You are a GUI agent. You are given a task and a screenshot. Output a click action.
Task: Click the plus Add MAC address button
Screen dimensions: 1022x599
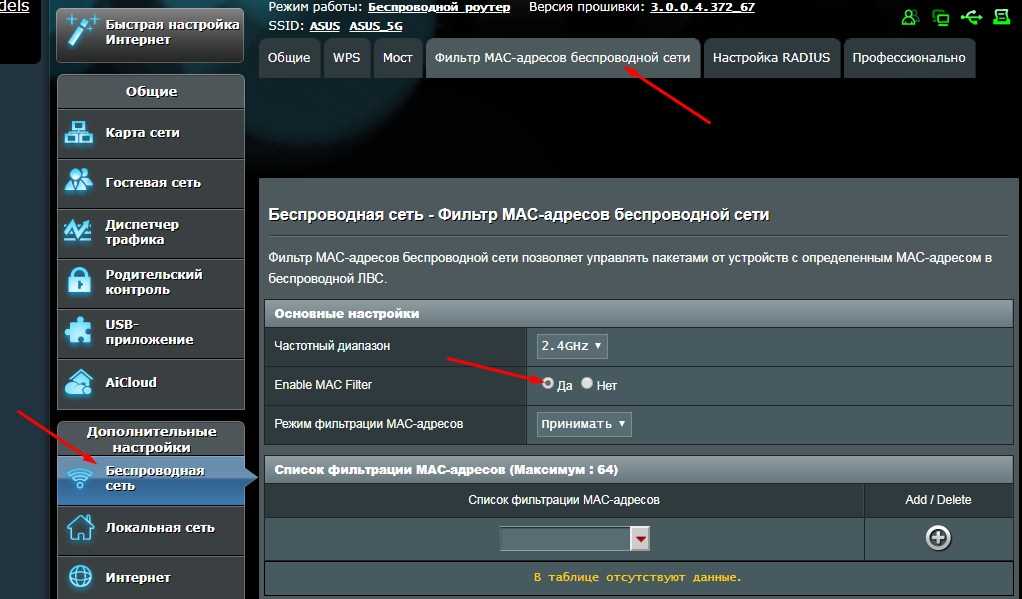938,538
